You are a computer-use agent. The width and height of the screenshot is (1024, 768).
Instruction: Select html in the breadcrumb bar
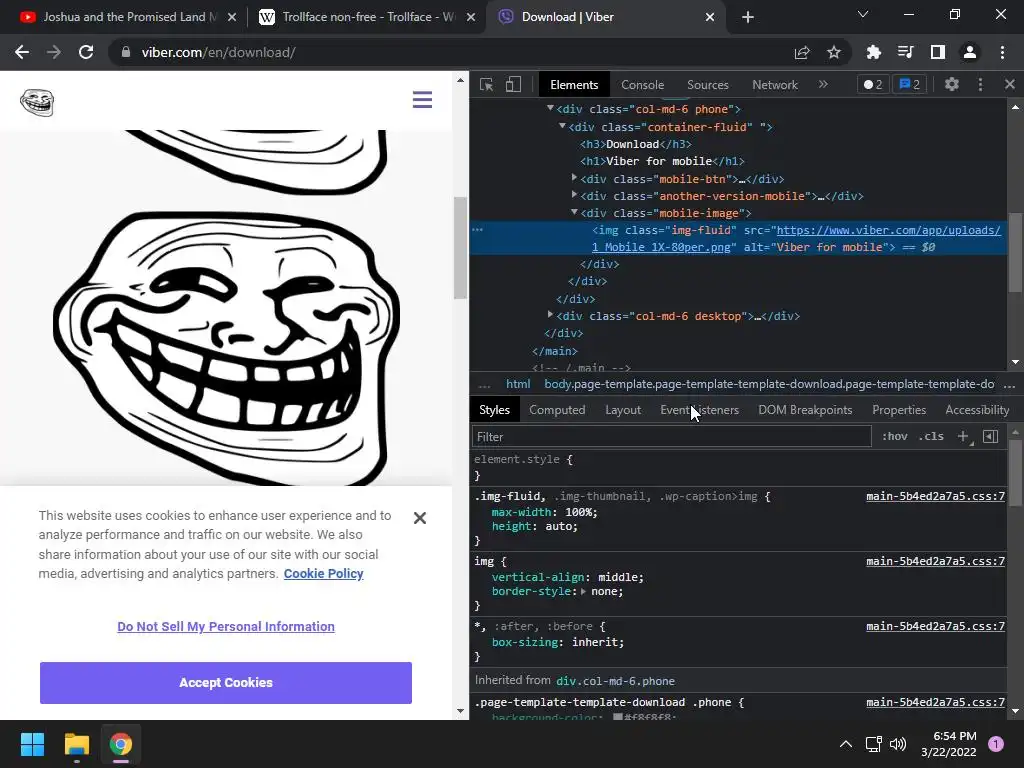[518, 385]
